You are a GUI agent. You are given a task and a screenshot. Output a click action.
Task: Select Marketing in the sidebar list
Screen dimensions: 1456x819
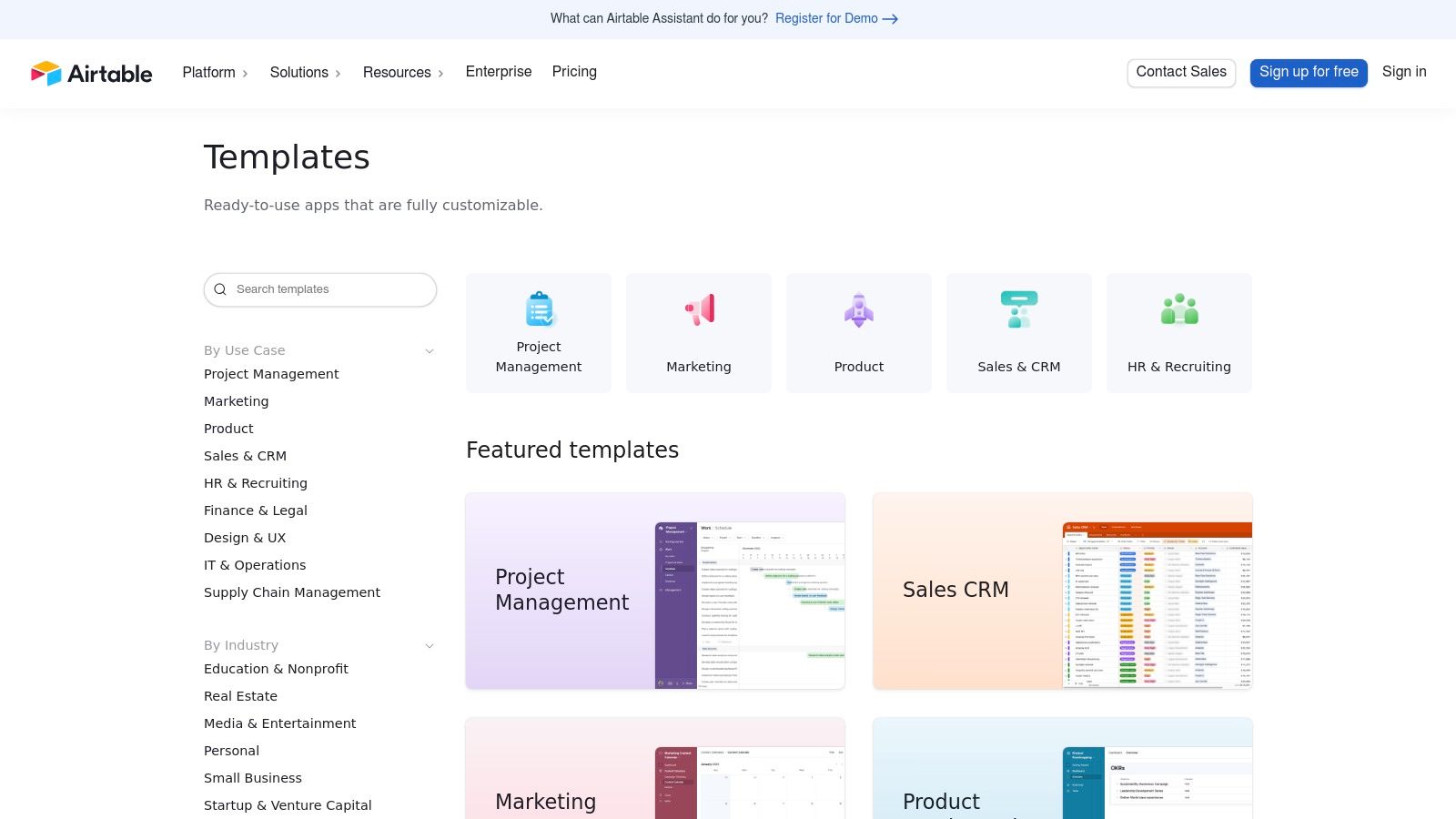237,401
